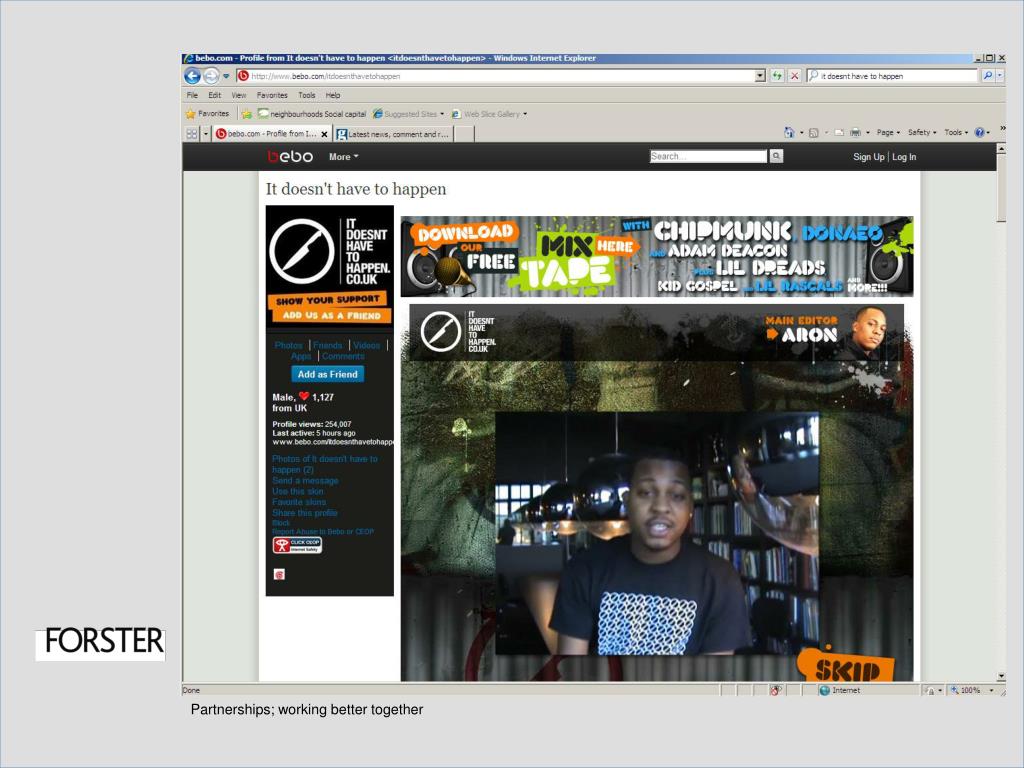Open the command bar Tools dropdown
This screenshot has width=1024, height=768.
coord(956,133)
